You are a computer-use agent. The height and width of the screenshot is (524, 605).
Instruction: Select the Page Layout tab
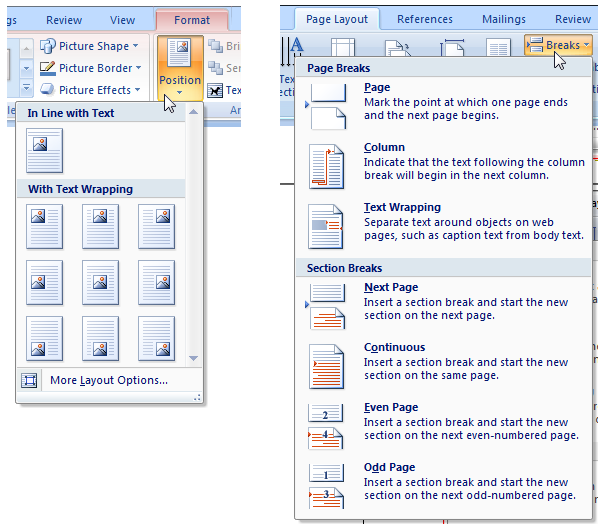click(337, 19)
